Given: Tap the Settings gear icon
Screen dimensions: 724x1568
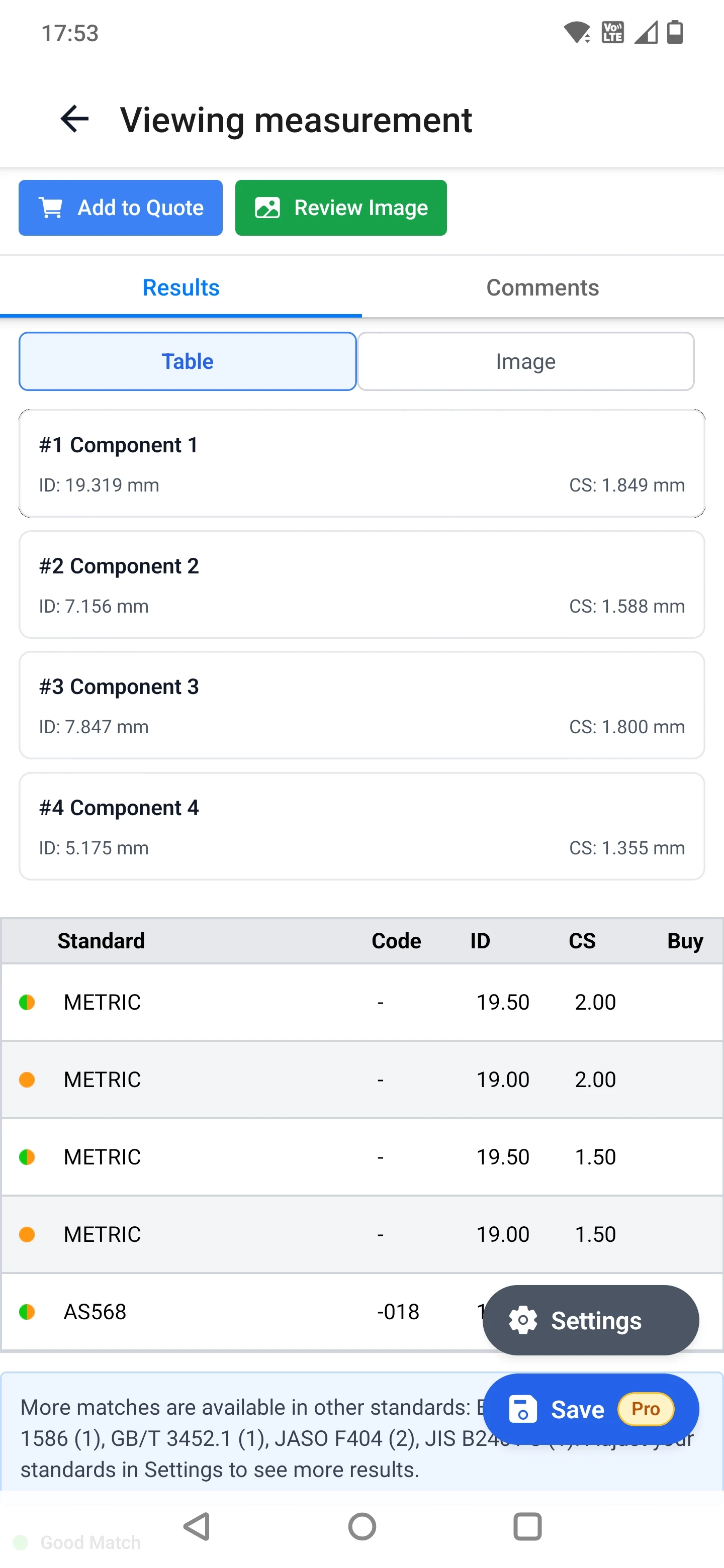Looking at the screenshot, I should click(523, 1320).
